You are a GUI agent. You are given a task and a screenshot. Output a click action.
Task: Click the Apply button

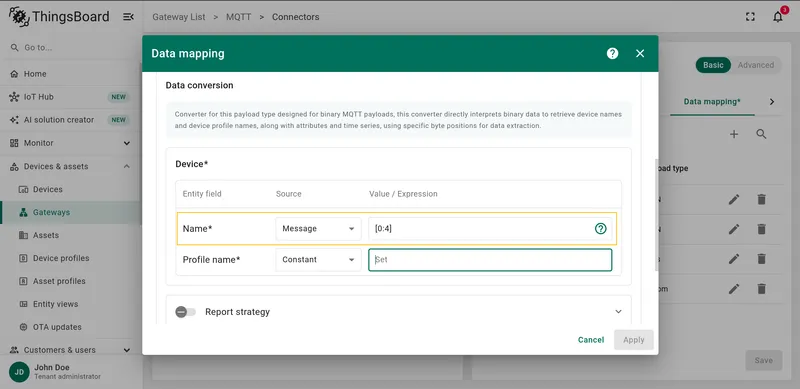coord(634,340)
